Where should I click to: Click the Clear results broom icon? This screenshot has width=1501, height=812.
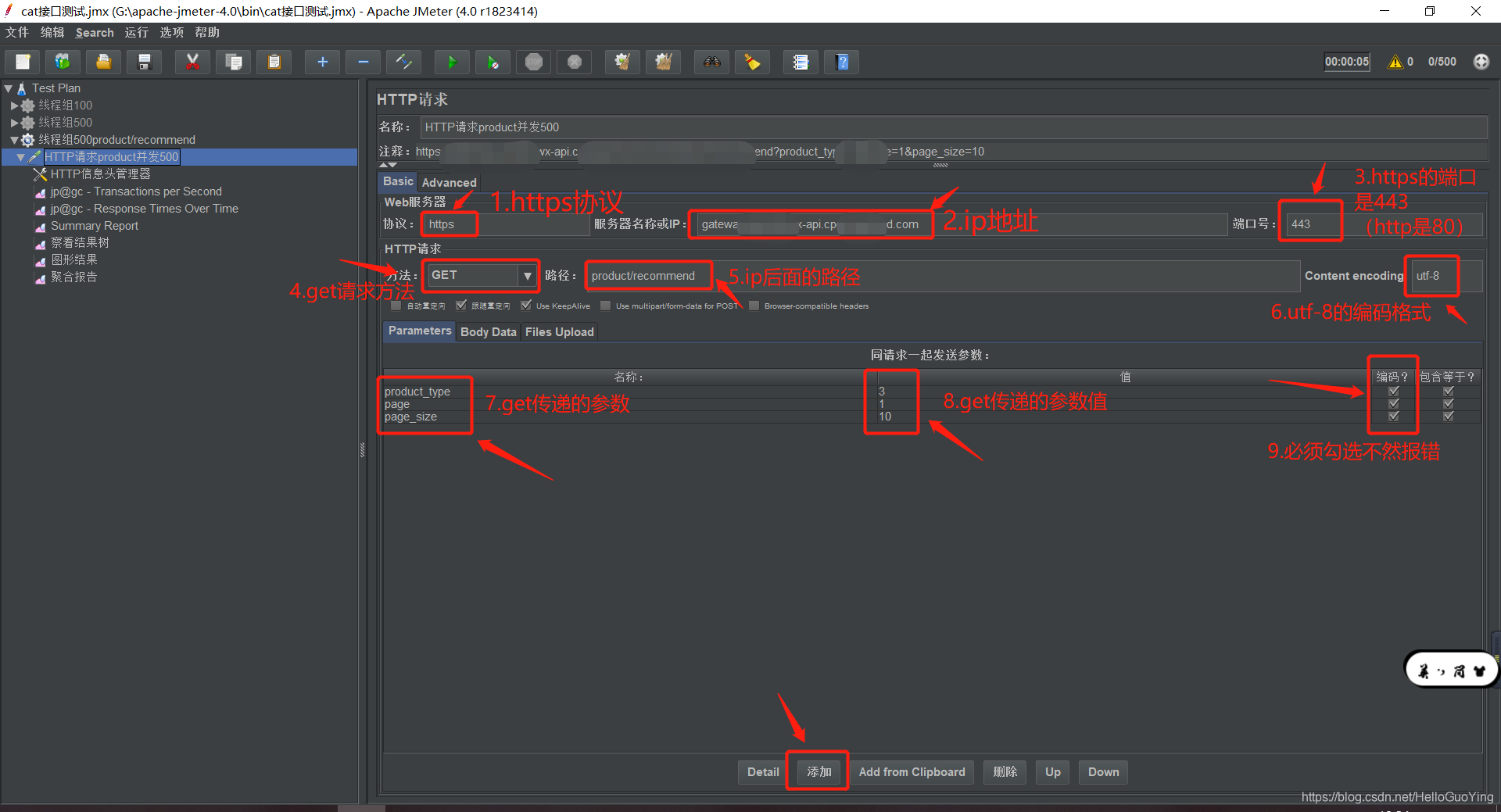pyautogui.click(x=622, y=62)
